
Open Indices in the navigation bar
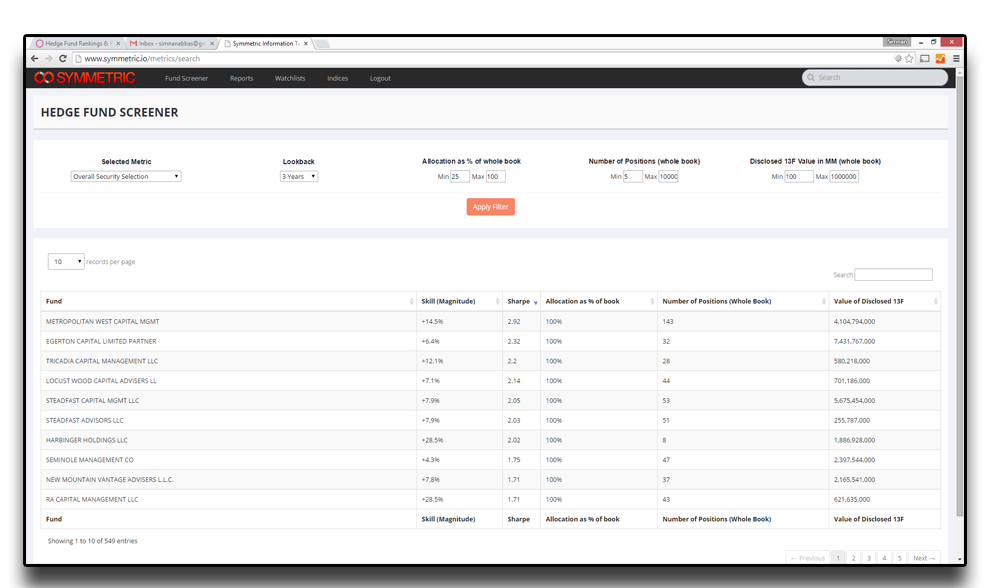pos(338,78)
